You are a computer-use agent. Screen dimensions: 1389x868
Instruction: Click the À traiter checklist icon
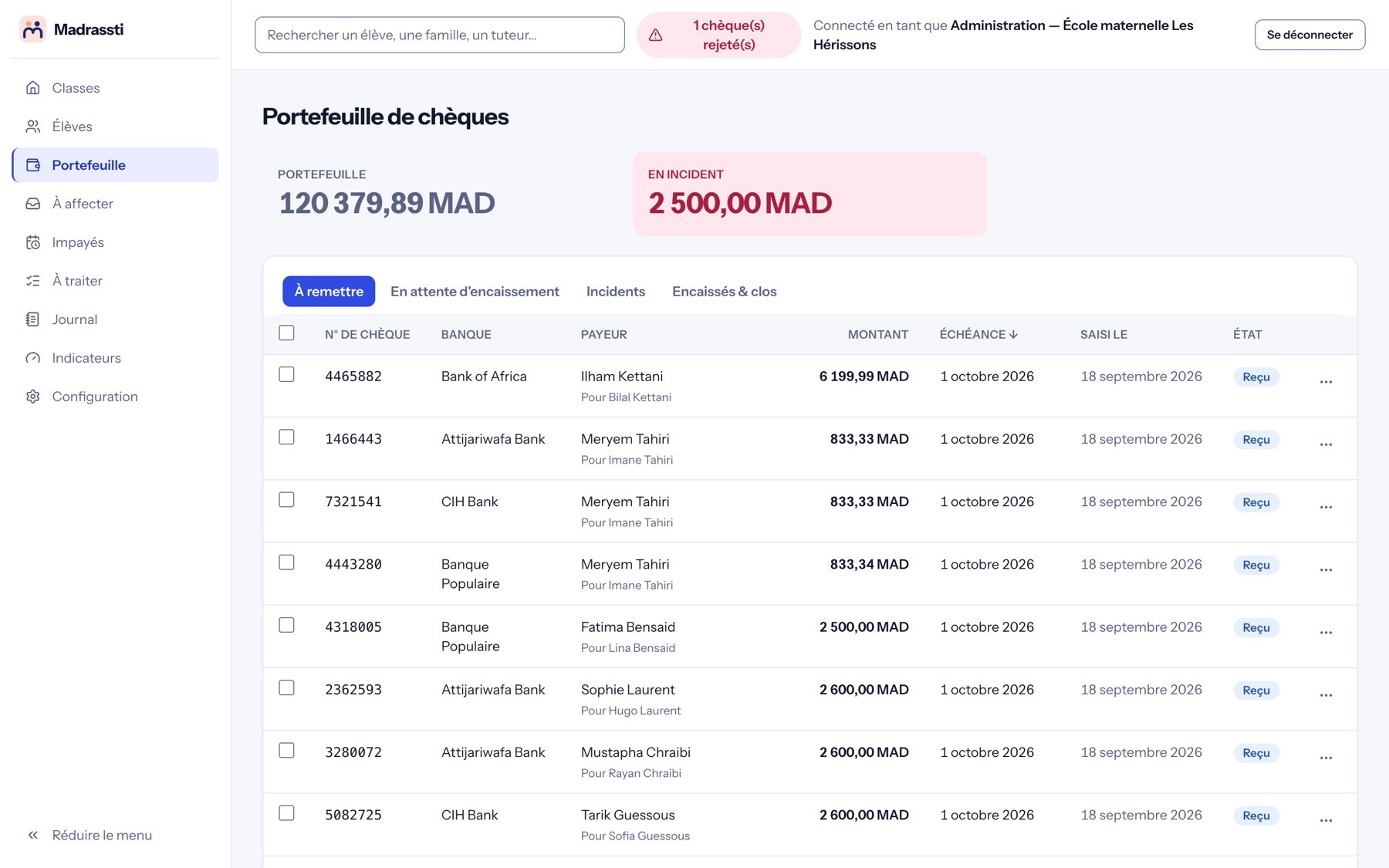(32, 281)
